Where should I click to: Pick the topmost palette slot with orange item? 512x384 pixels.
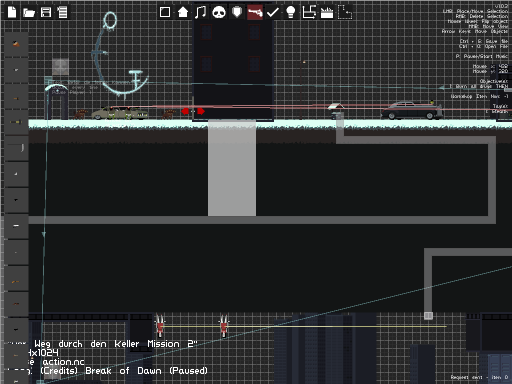point(16,44)
